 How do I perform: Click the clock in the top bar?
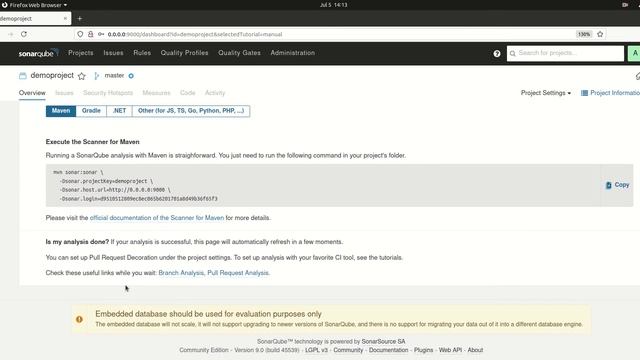tap(333, 5)
